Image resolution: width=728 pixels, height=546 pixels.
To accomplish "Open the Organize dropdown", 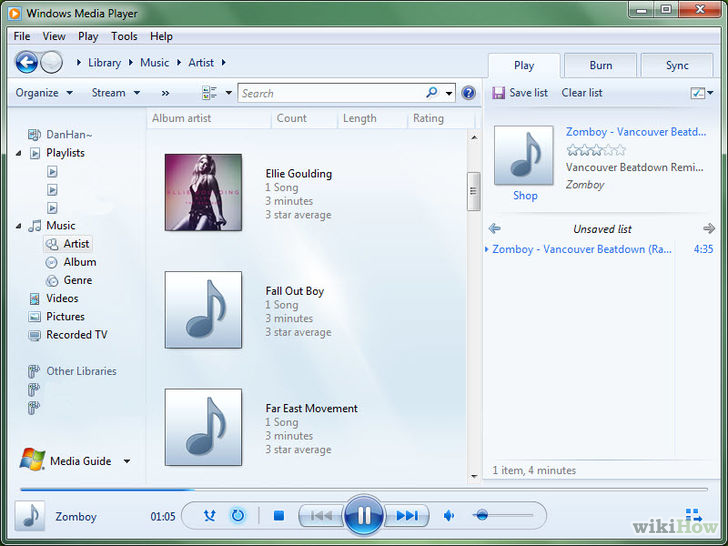I will tap(44, 93).
